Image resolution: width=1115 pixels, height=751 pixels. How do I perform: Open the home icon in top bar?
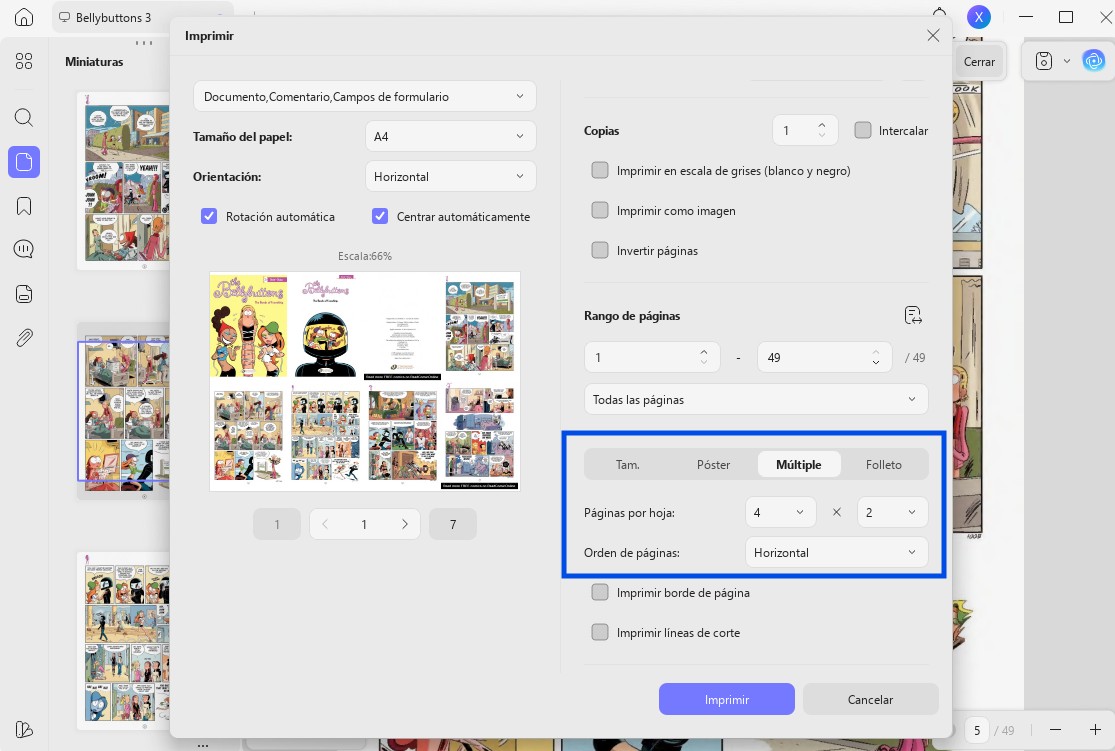[23, 17]
